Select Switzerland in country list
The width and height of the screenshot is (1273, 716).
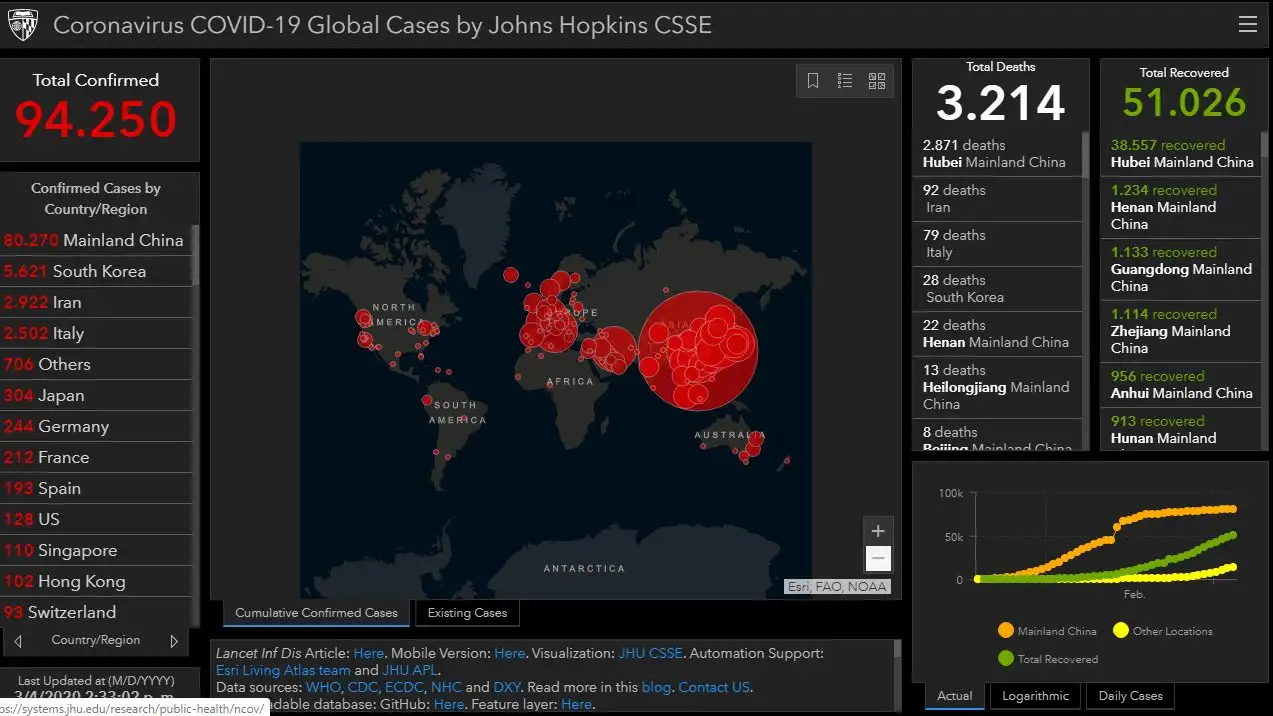(95, 611)
